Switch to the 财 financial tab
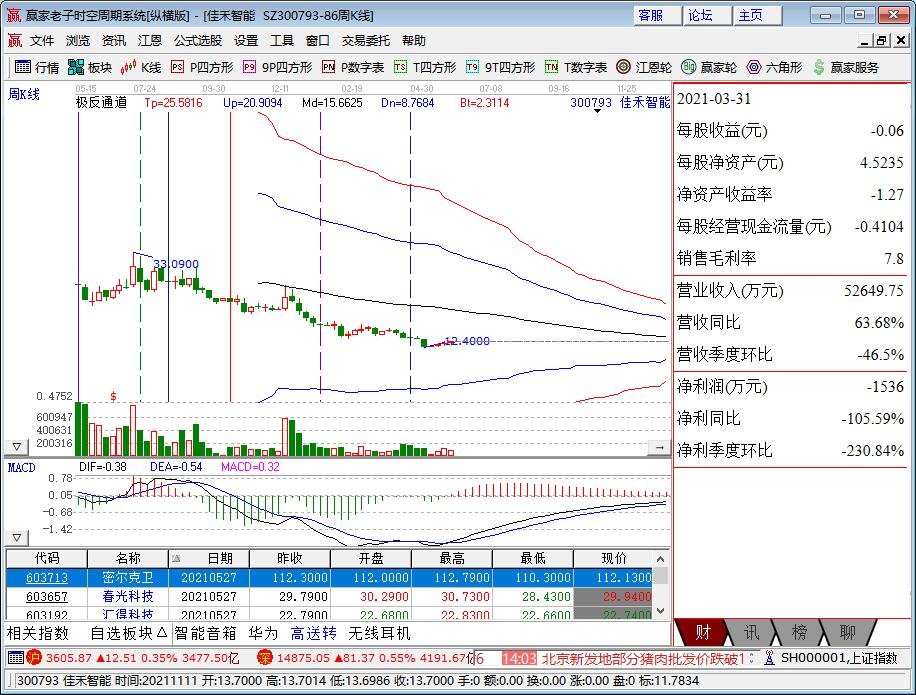Screen dimensions: 916x695 (702, 632)
